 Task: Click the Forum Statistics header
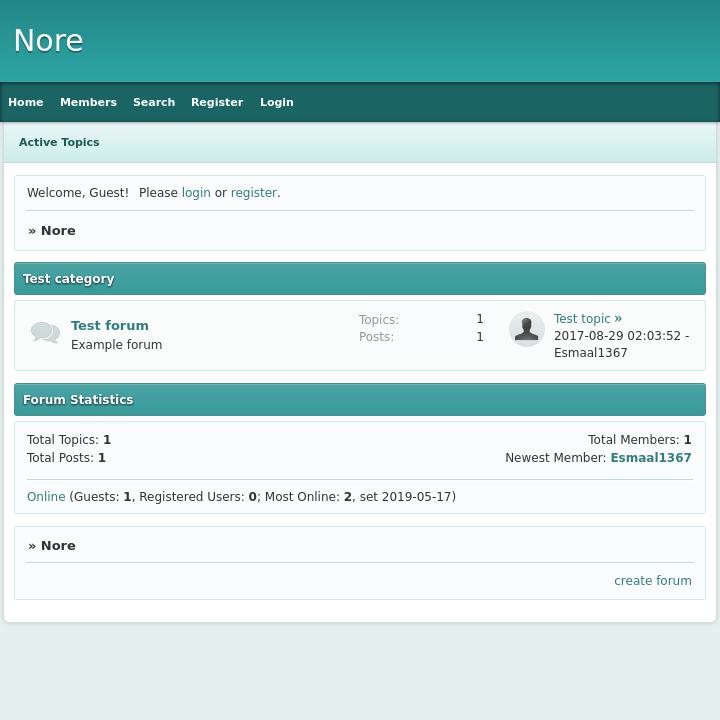click(x=78, y=400)
